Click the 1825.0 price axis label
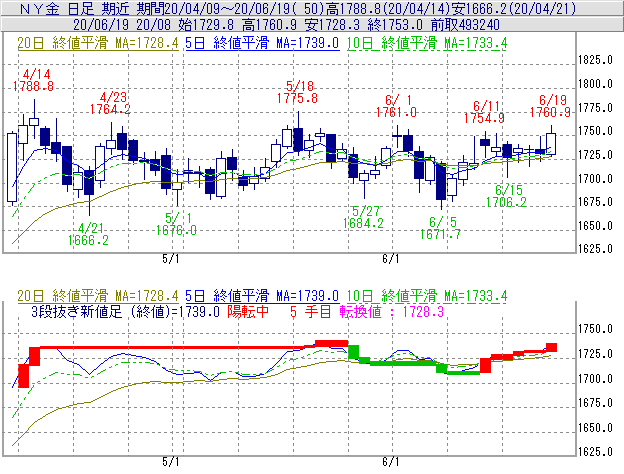Viewport: 624px width, 474px height. 595,60
